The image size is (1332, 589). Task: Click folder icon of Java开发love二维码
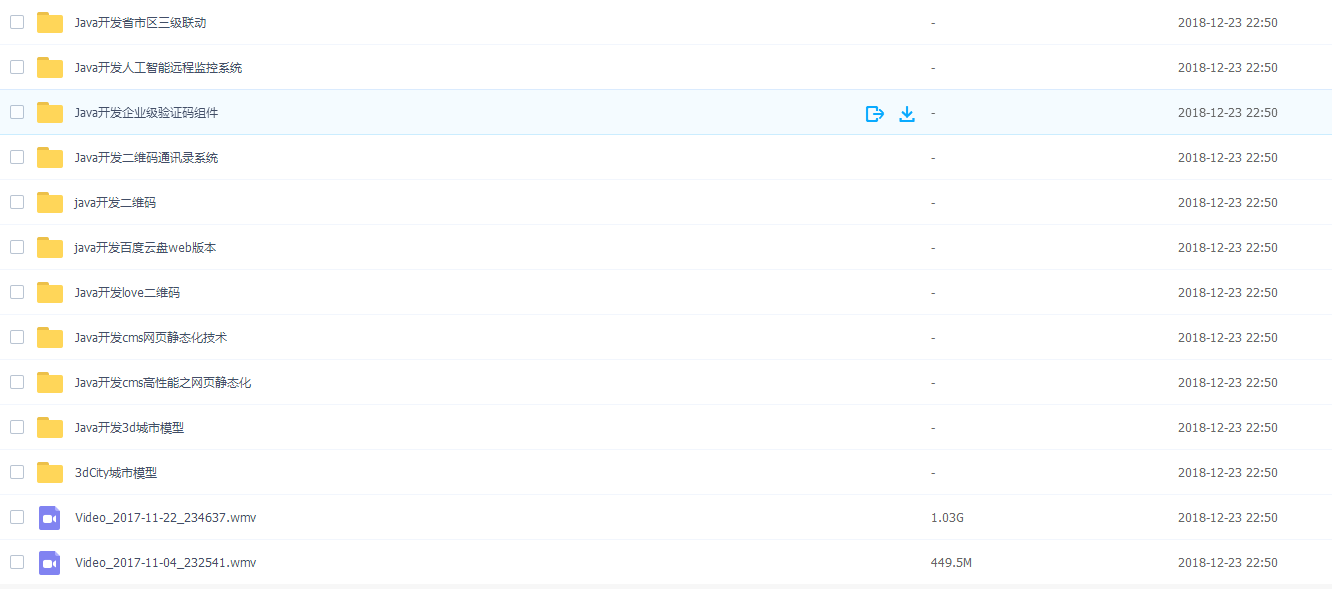click(x=50, y=293)
